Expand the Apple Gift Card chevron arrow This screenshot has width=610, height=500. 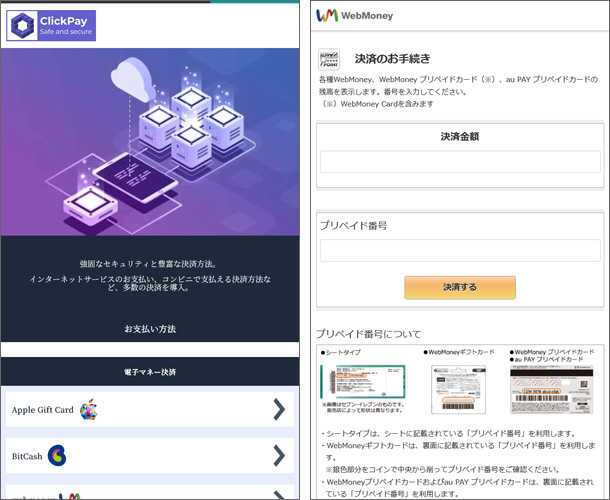(x=279, y=409)
